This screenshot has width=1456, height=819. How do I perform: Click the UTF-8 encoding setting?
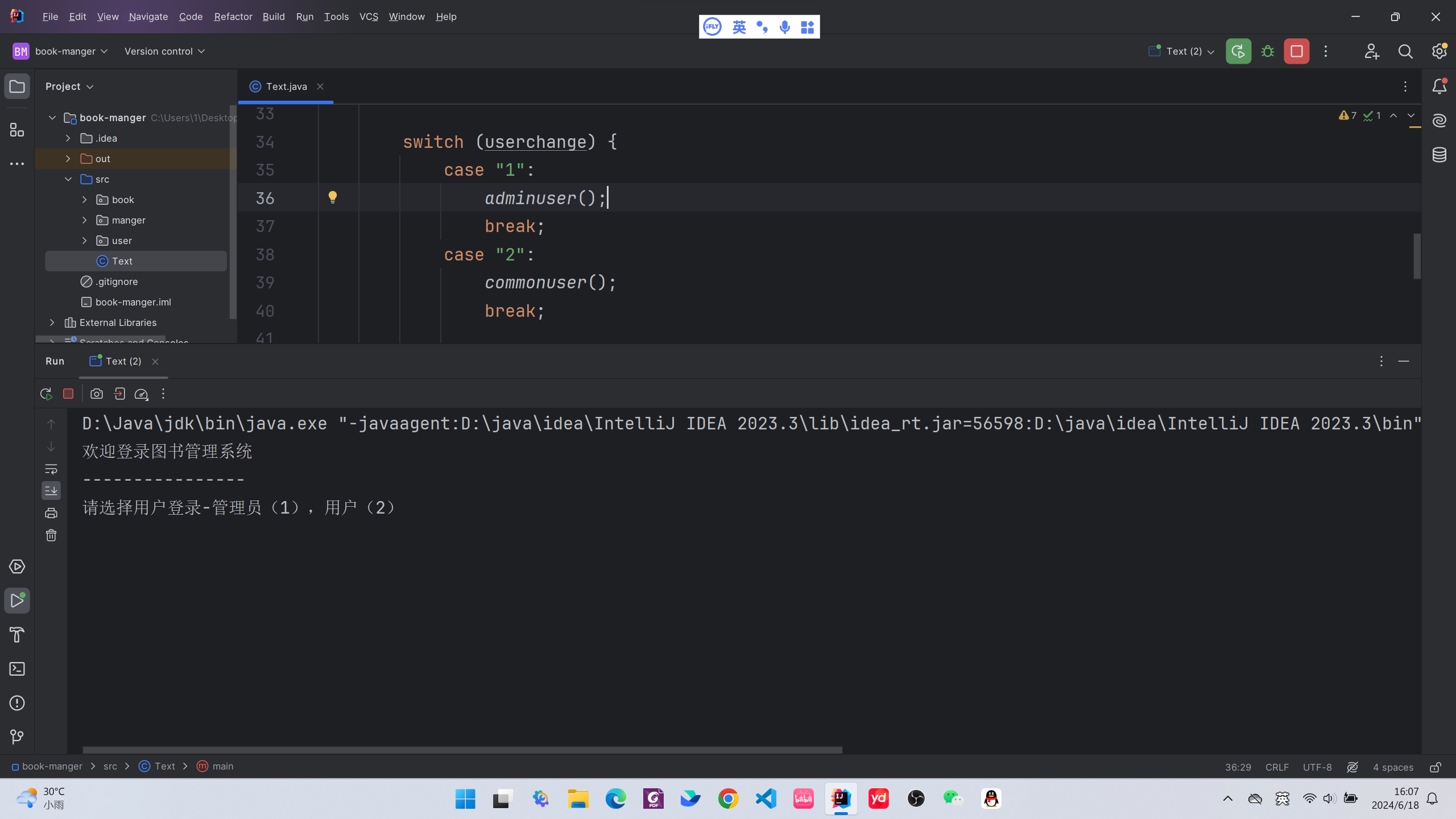coord(1317,767)
